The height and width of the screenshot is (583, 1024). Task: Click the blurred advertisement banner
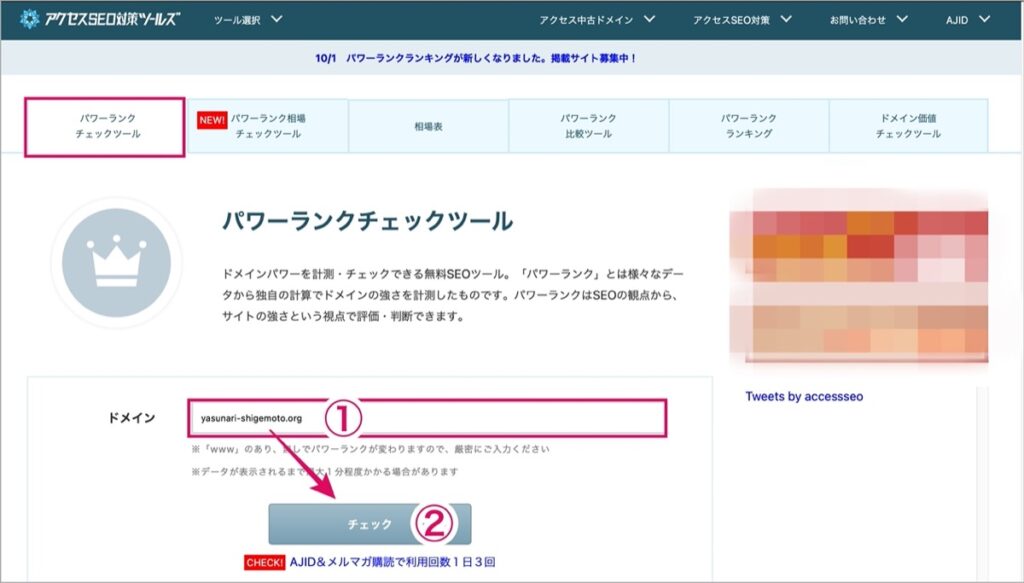[859, 276]
